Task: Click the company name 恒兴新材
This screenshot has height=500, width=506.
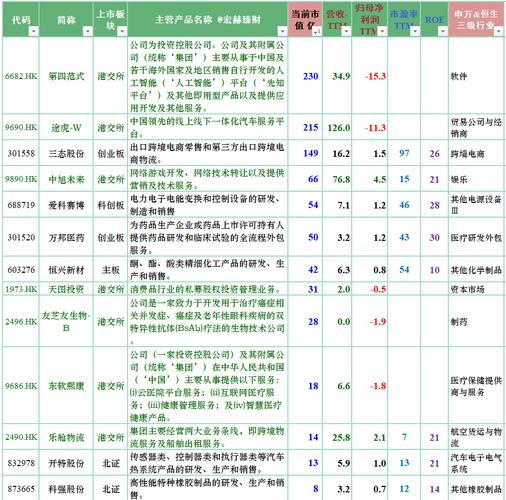Action: 66,270
